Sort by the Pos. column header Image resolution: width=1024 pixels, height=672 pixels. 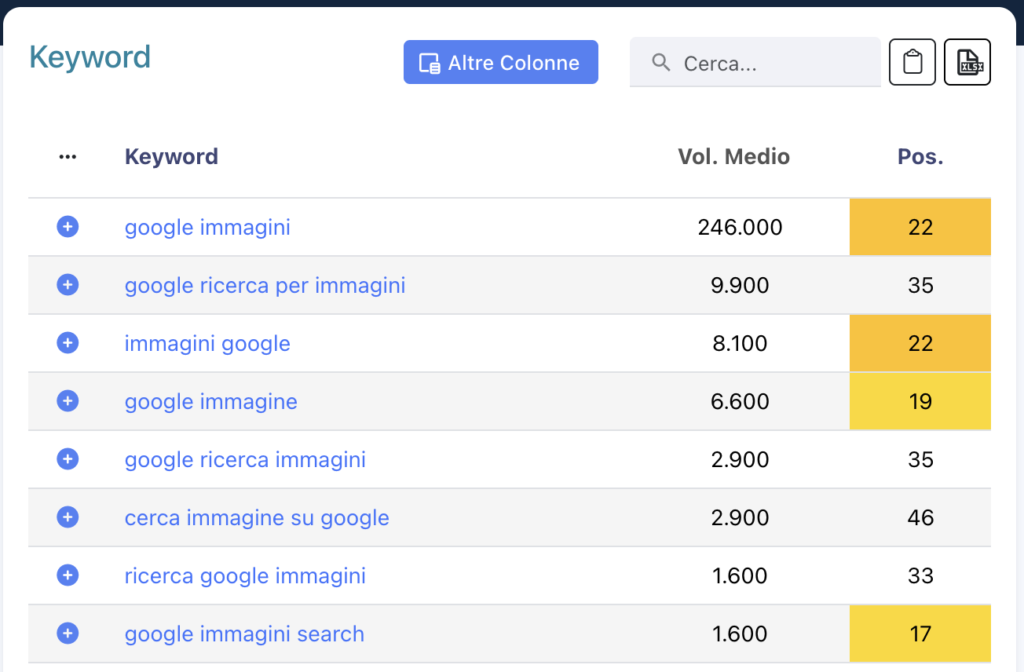tap(920, 157)
